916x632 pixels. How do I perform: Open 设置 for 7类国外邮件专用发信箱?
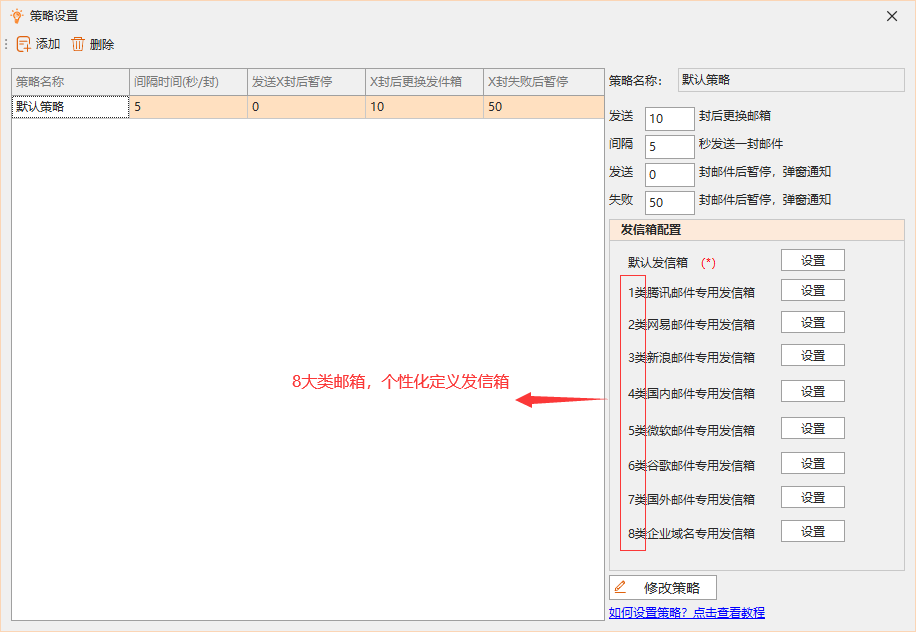[813, 497]
